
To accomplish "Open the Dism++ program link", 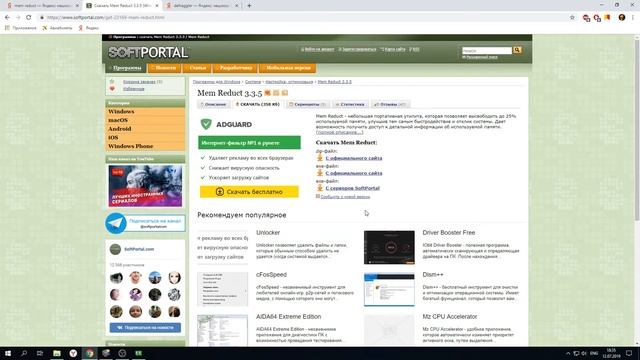I will (433, 275).
